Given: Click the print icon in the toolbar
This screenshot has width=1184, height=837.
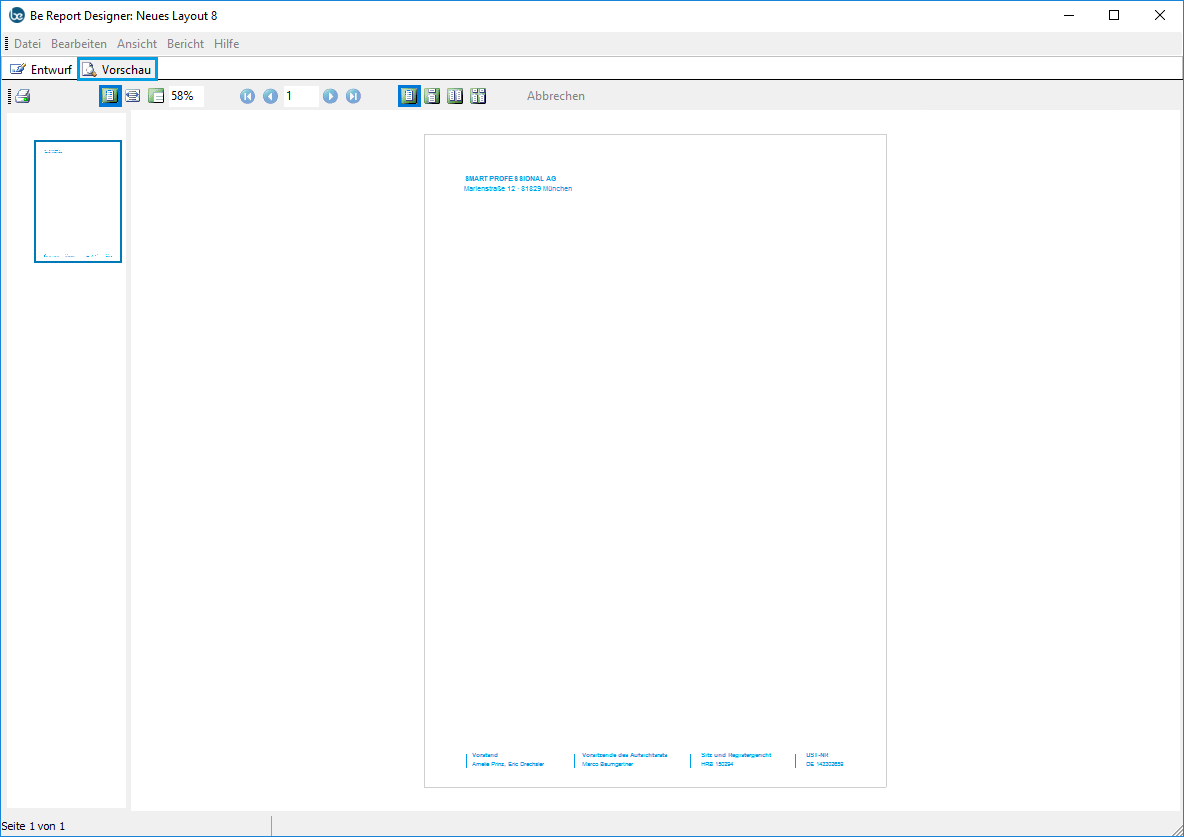Looking at the screenshot, I should 23,96.
